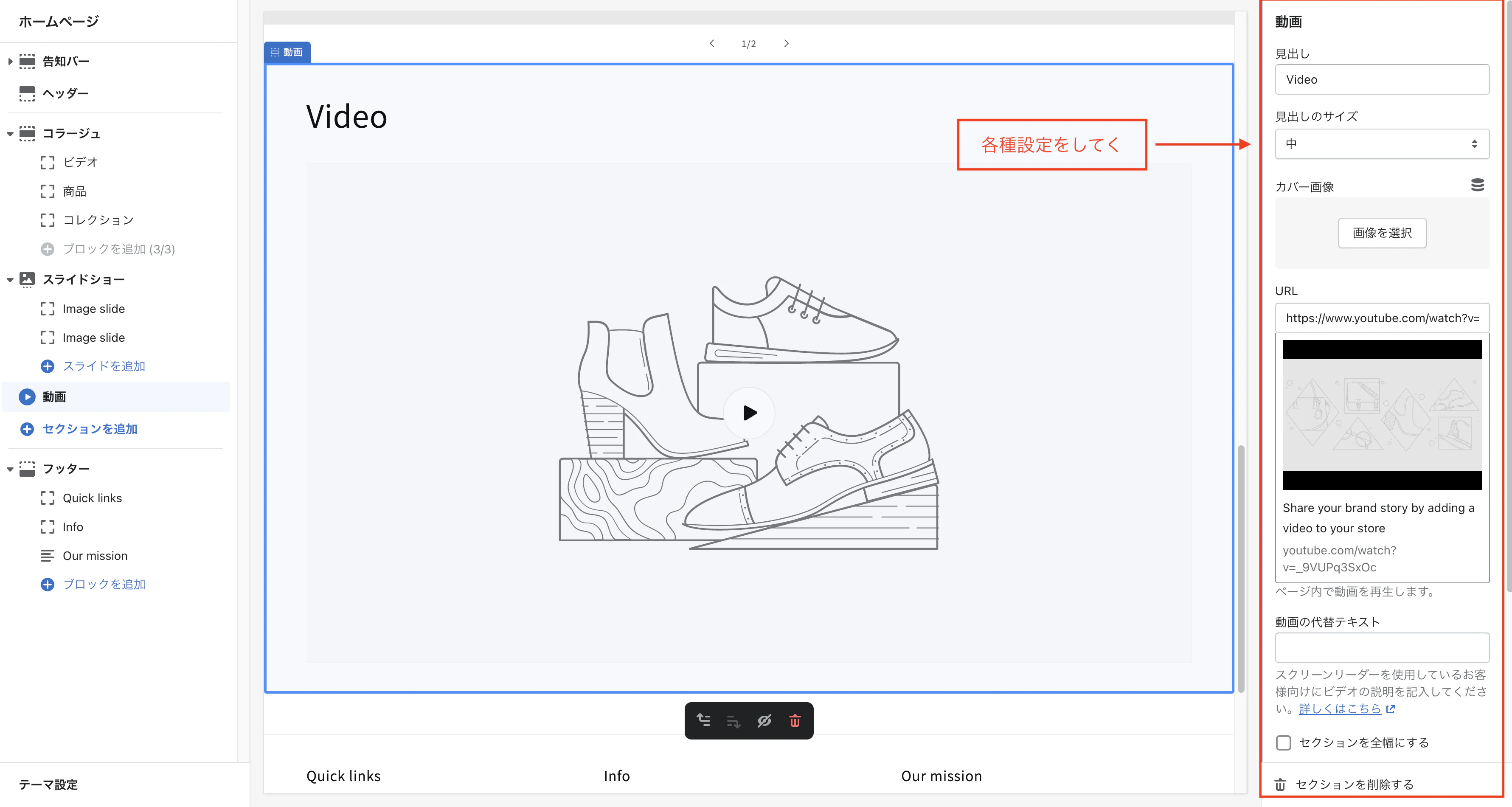This screenshot has width=1512, height=807.
Task: Go to next slide with right chevron
Action: click(787, 43)
